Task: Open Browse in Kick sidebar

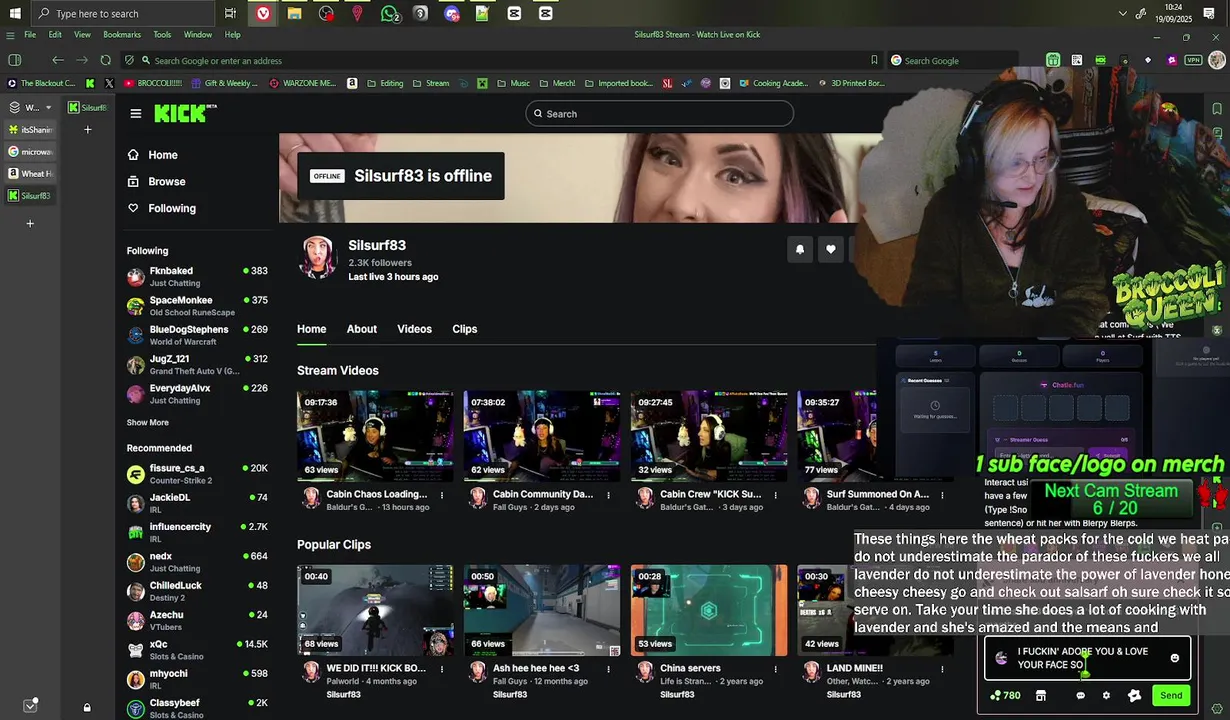Action: [157, 181]
